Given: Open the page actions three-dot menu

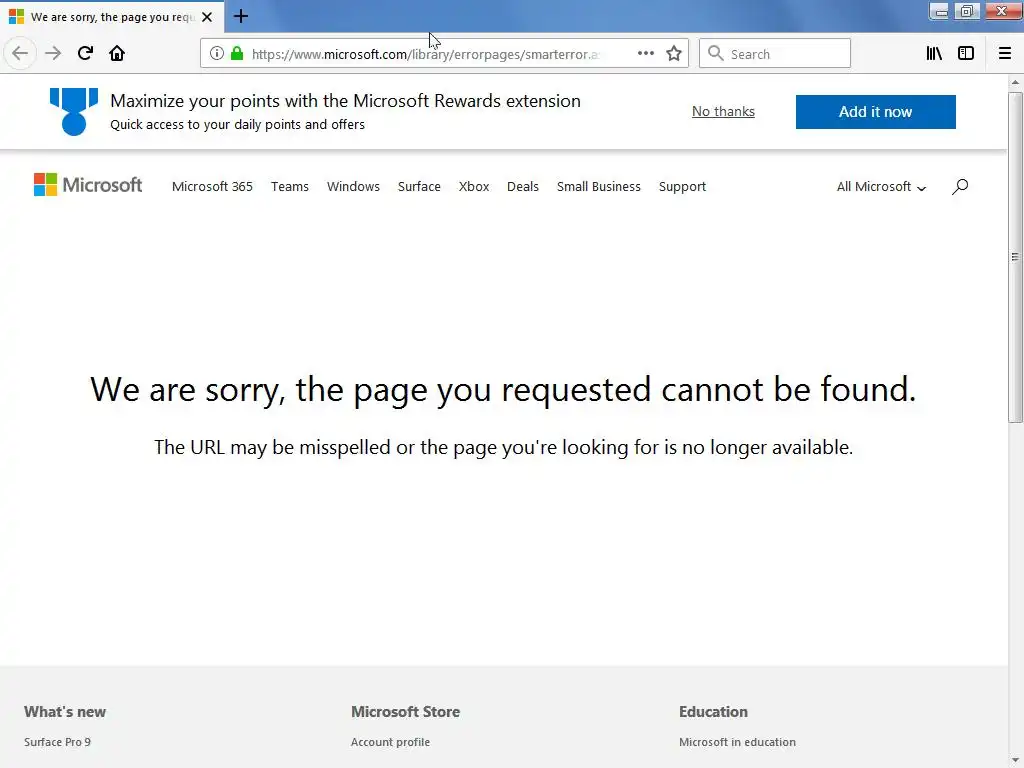Looking at the screenshot, I should (x=645, y=54).
